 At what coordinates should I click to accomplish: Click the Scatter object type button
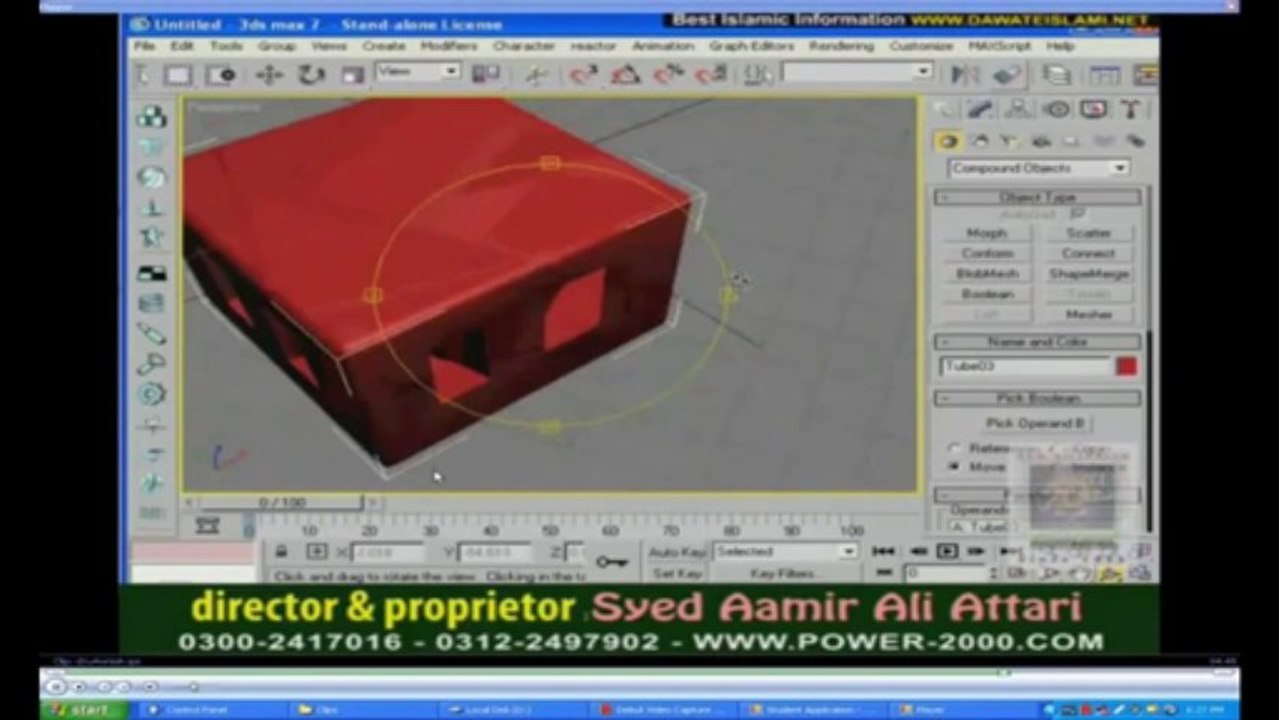1088,233
